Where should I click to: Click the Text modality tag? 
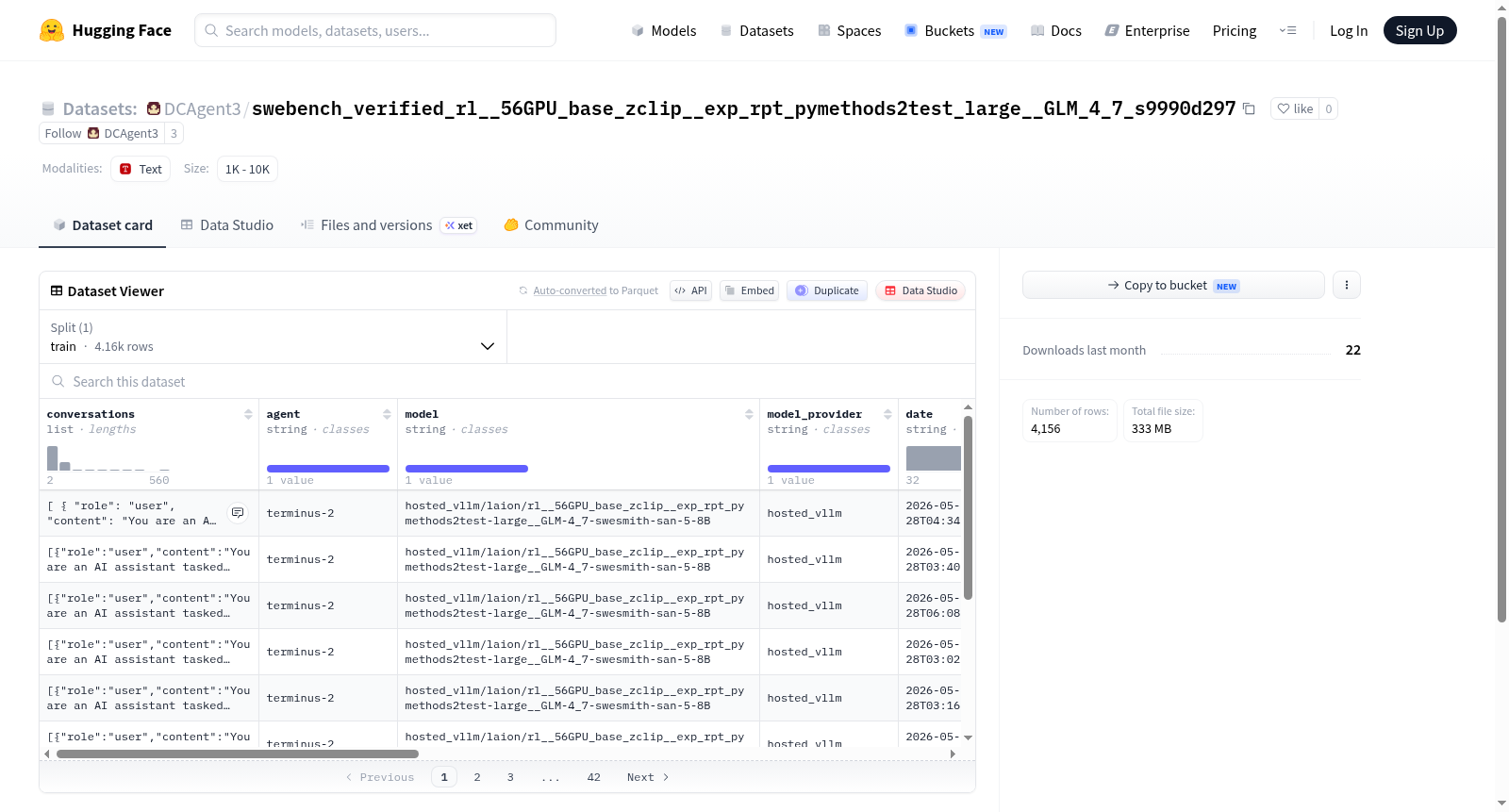141,169
